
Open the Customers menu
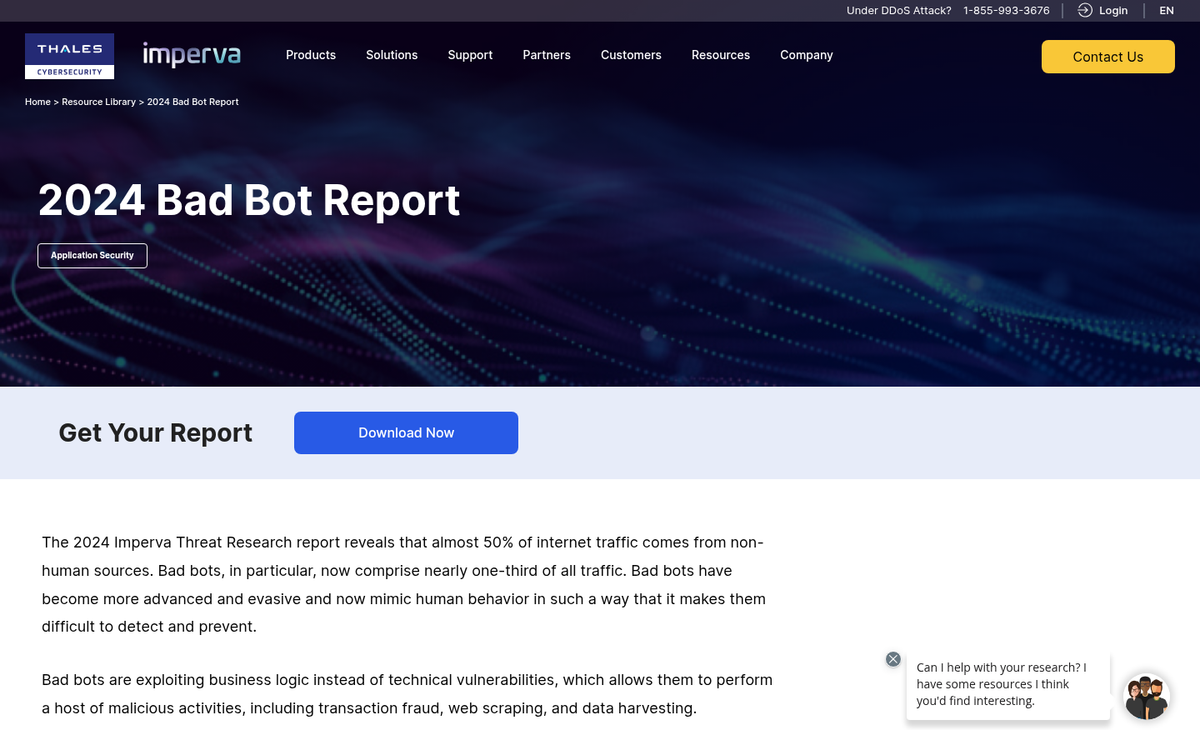[631, 55]
